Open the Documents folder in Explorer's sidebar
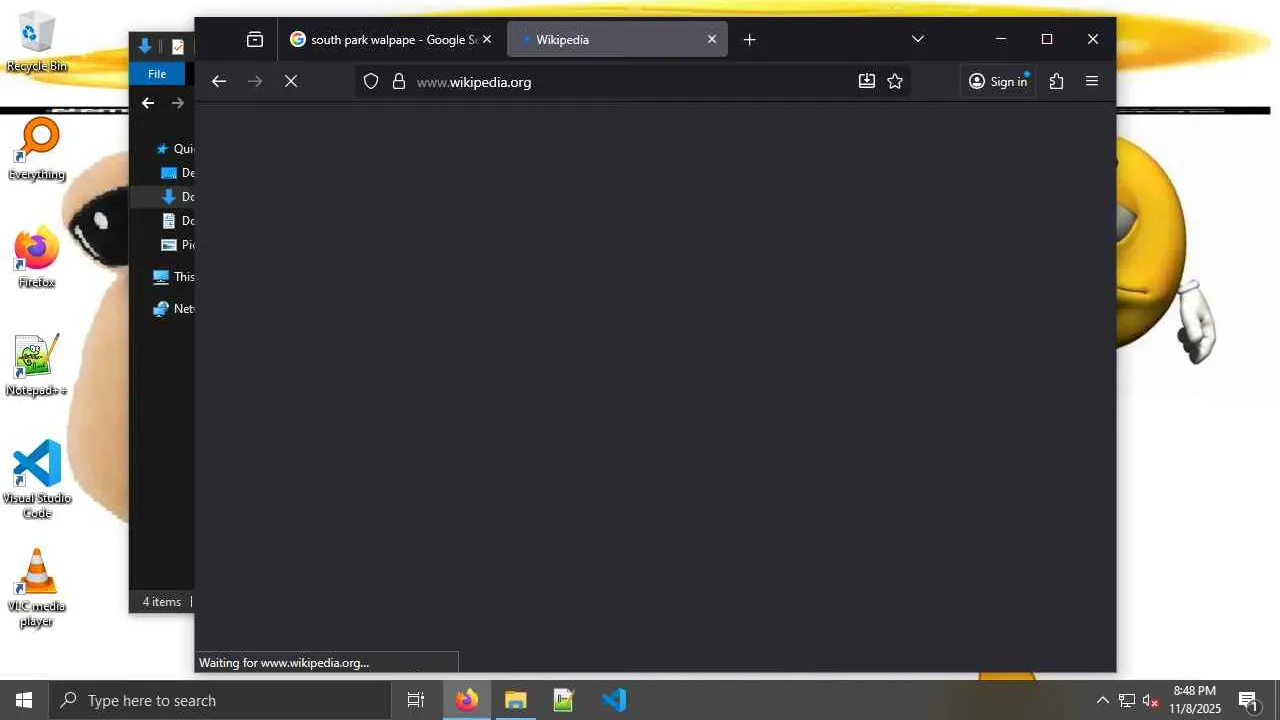Viewport: 1280px width, 720px height. pyautogui.click(x=177, y=221)
